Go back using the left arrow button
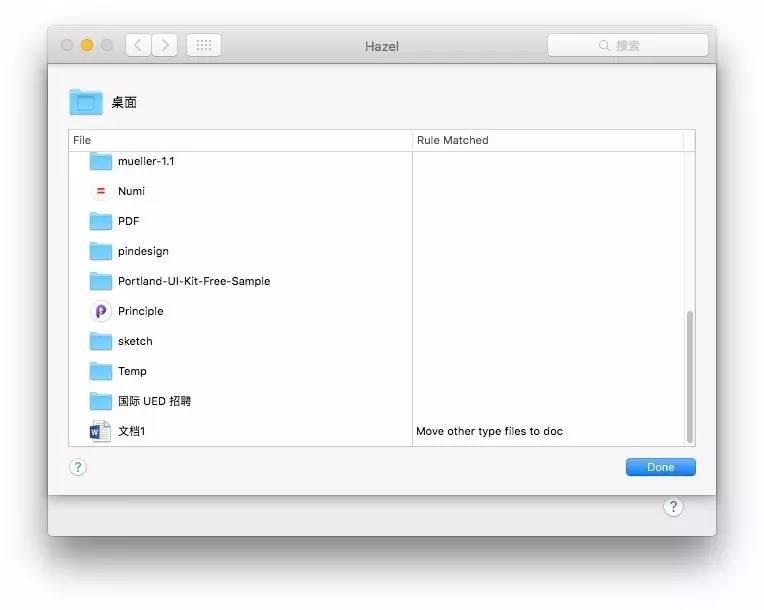Screen dimensions: 764x610 [x=138, y=45]
